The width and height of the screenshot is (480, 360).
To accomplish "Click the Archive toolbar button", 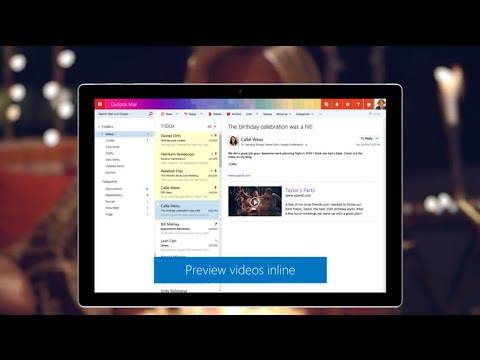I will pos(234,114).
